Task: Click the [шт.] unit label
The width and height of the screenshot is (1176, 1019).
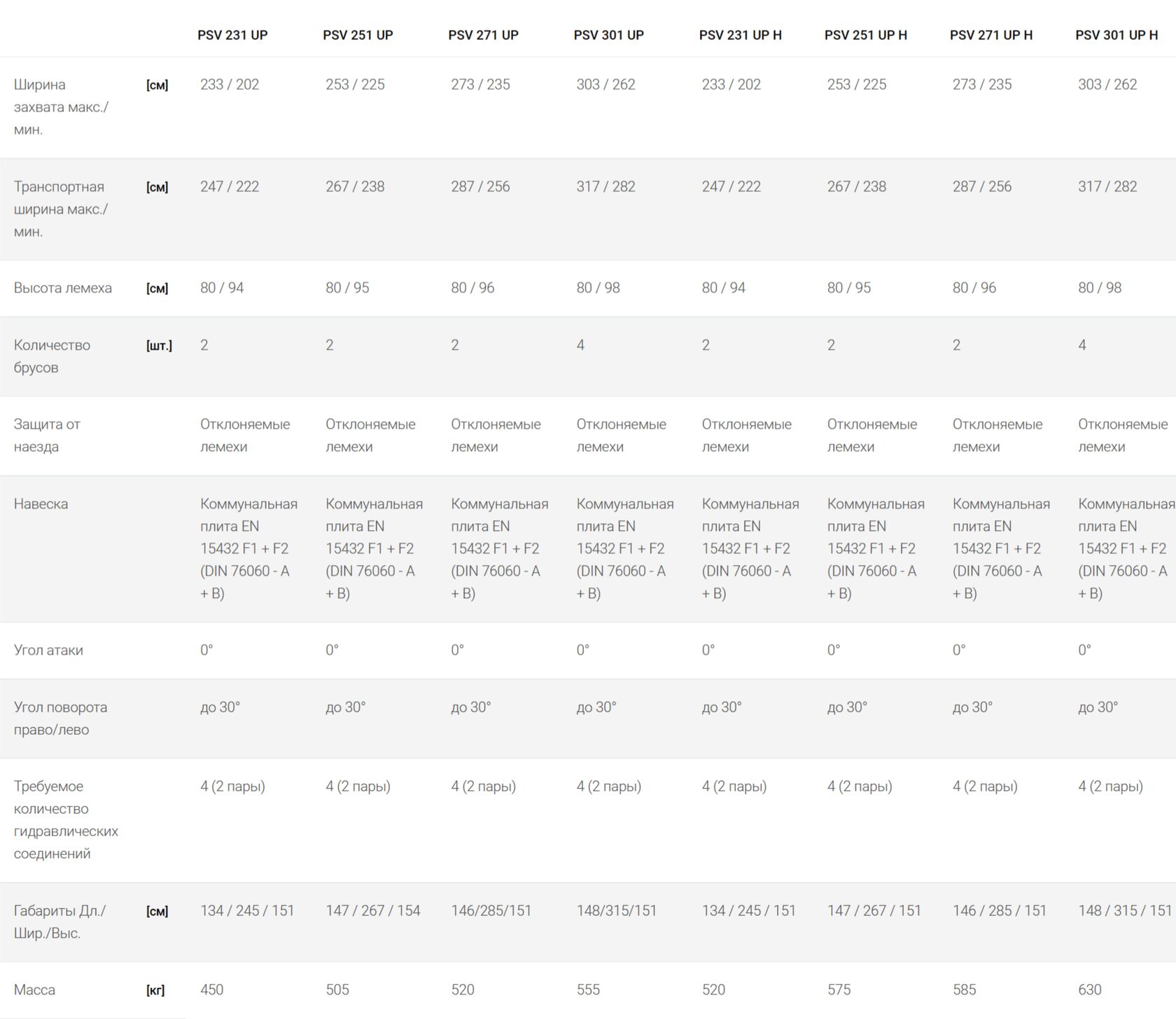Action: [159, 345]
